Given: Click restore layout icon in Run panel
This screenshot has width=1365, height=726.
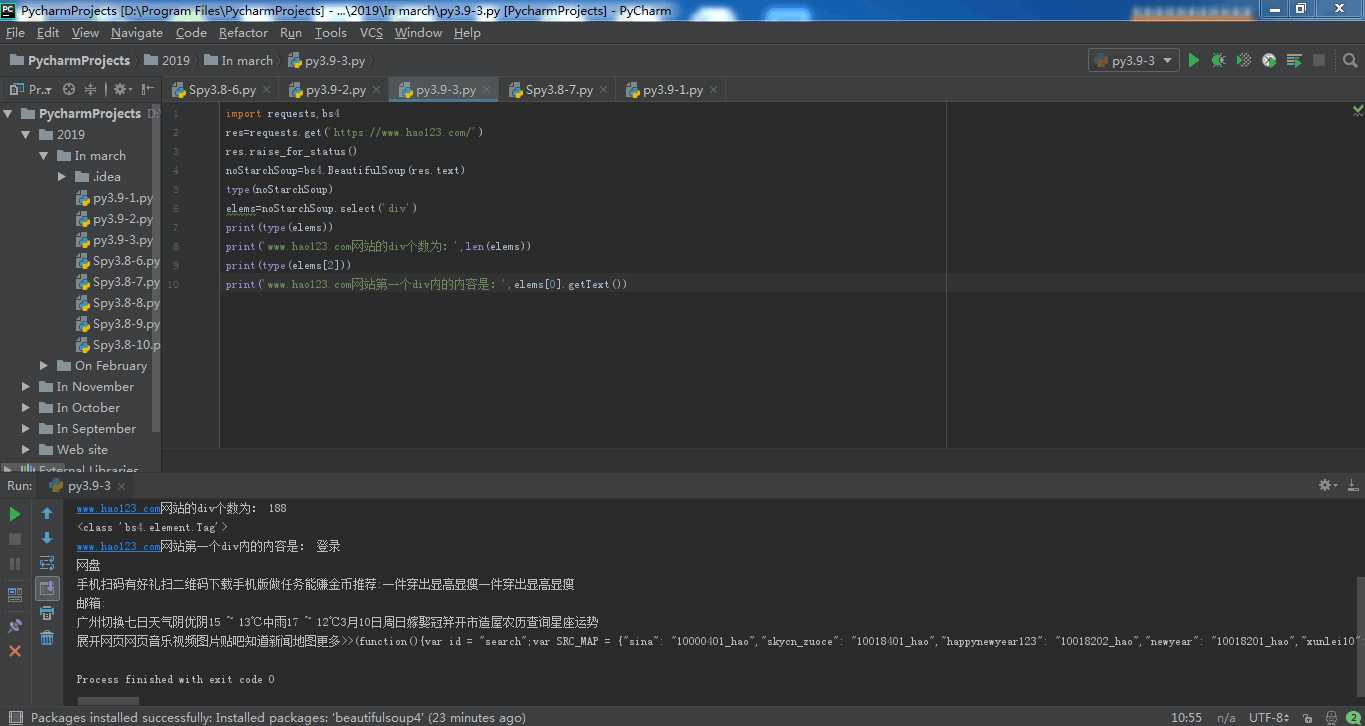Looking at the screenshot, I should click(15, 594).
